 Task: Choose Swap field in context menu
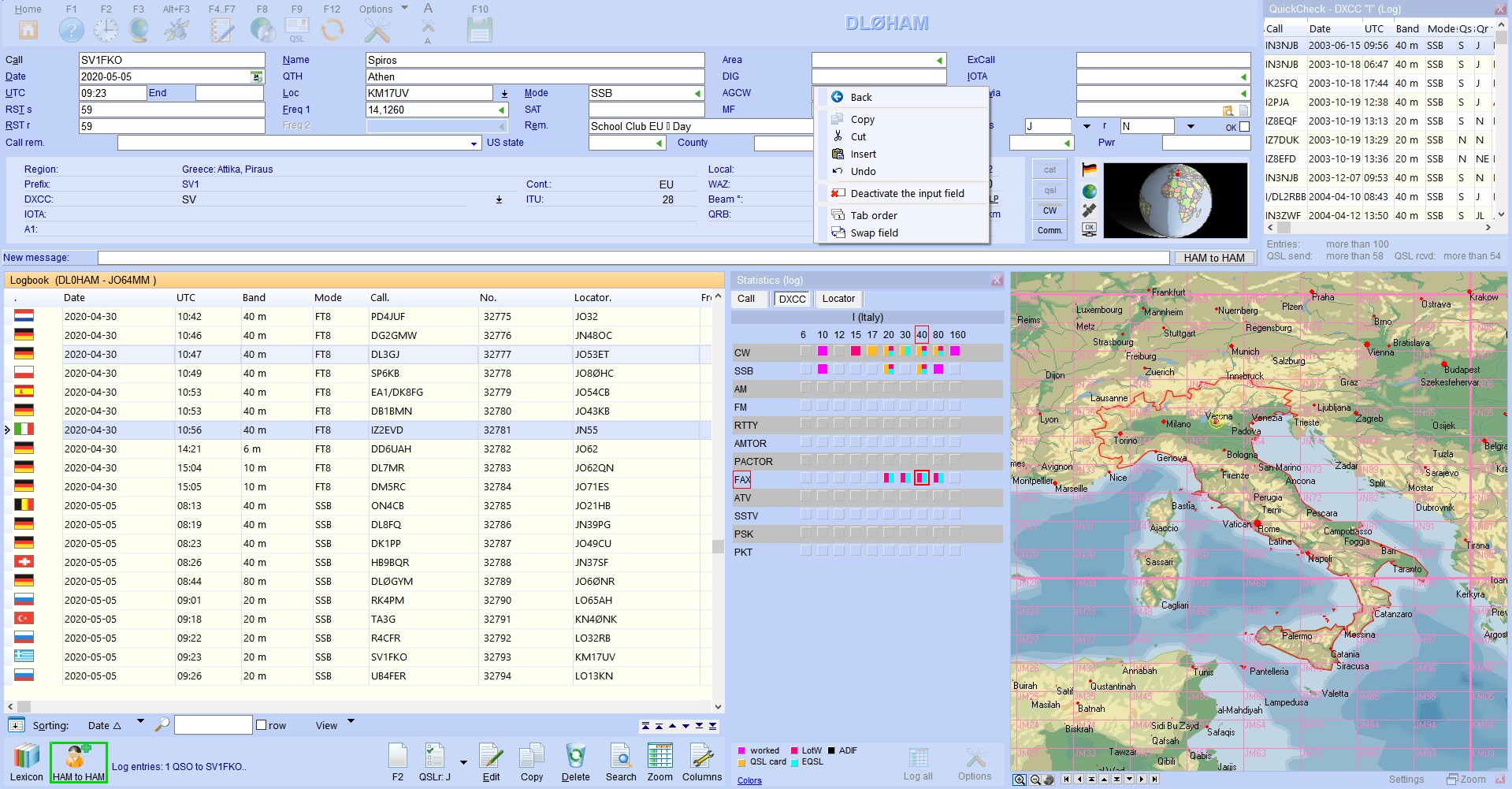coord(902,233)
